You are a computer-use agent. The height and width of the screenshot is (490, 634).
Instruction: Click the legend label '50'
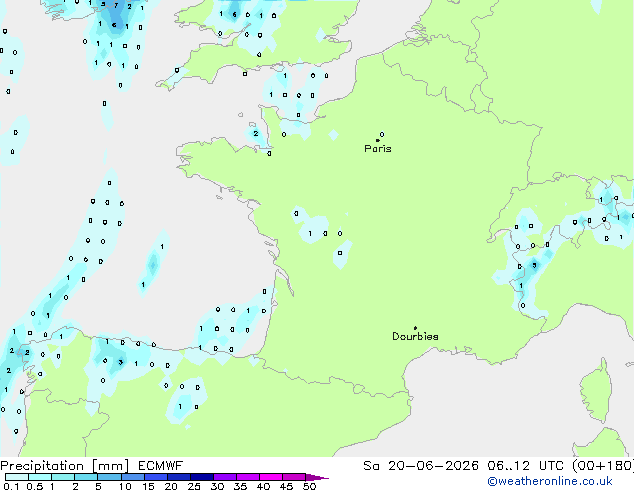pos(310,486)
